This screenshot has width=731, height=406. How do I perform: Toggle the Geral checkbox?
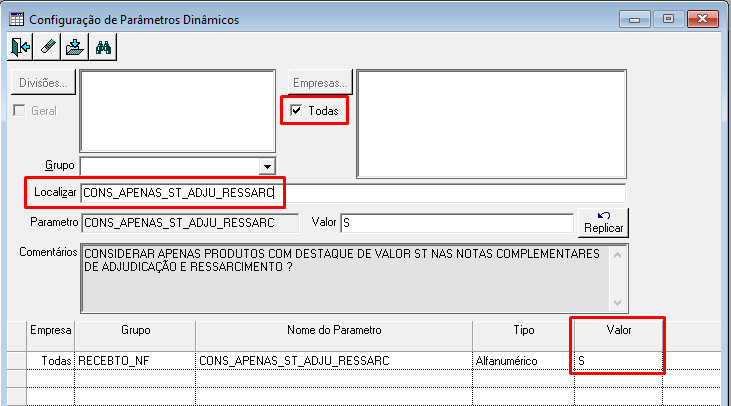(19, 110)
